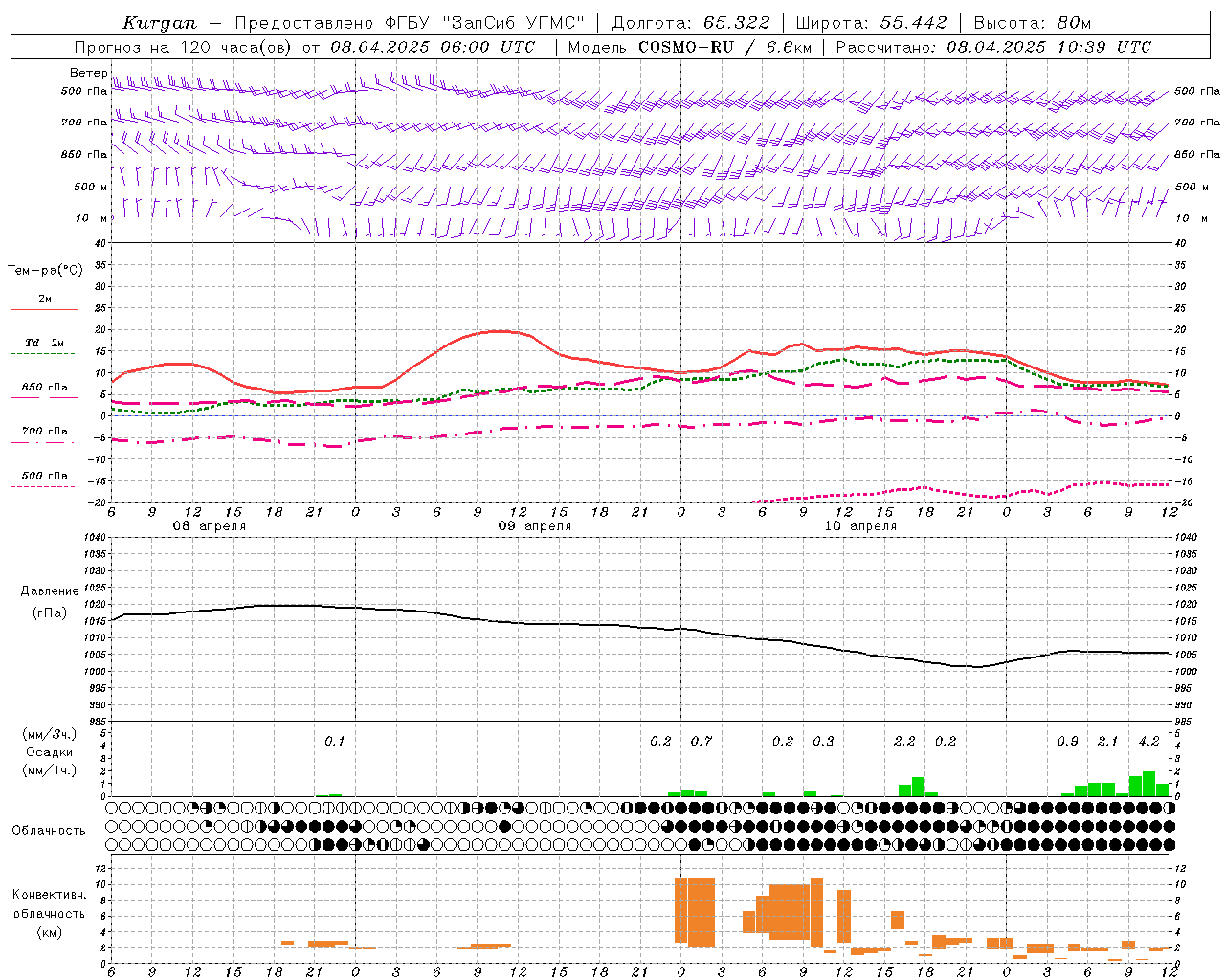
Task: Click the precipitation value "0.3"
Action: pos(823,741)
